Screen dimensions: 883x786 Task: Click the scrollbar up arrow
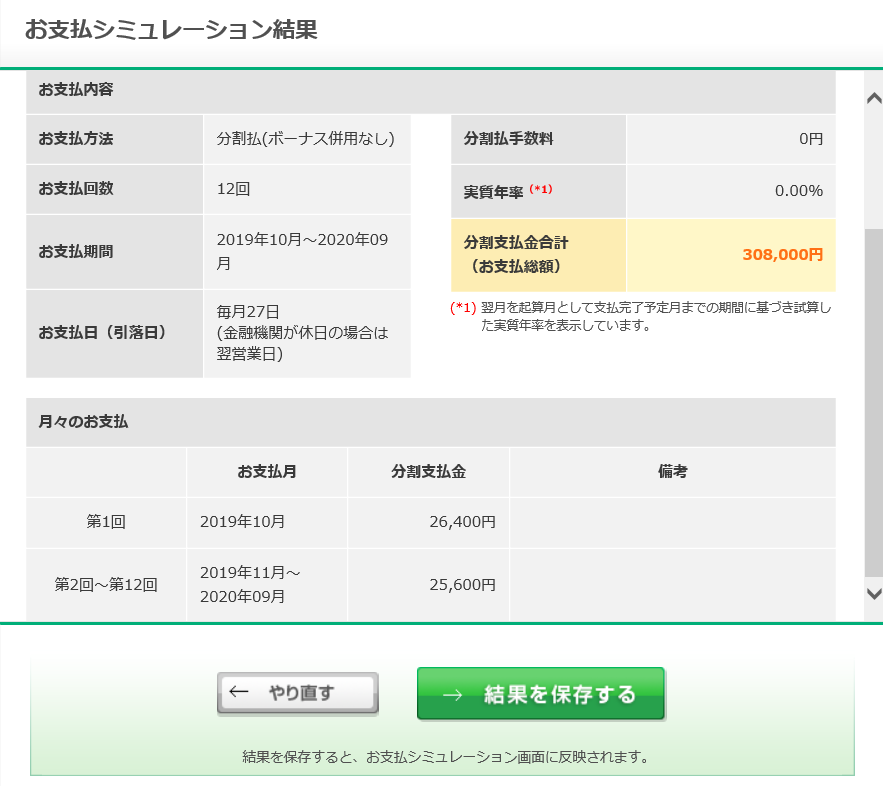point(873,98)
